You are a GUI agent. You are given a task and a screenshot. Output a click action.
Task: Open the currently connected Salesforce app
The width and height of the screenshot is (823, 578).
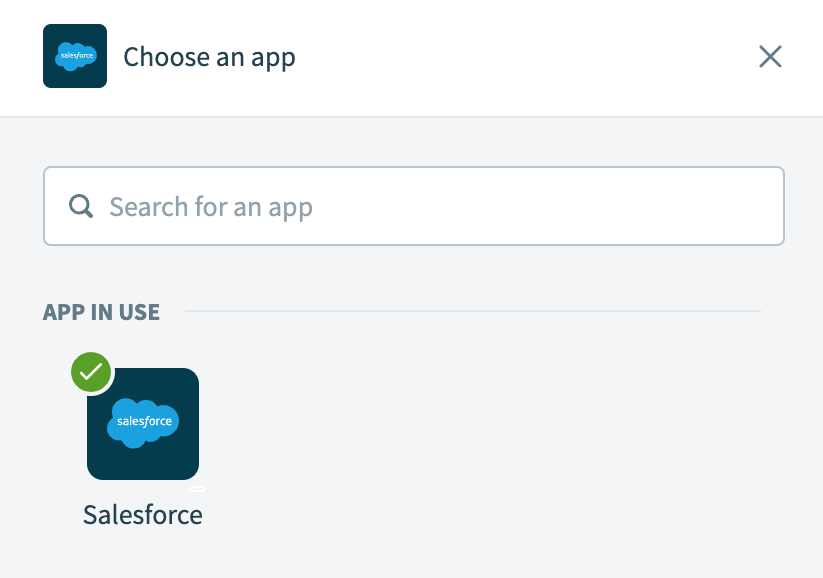pyautogui.click(x=142, y=424)
